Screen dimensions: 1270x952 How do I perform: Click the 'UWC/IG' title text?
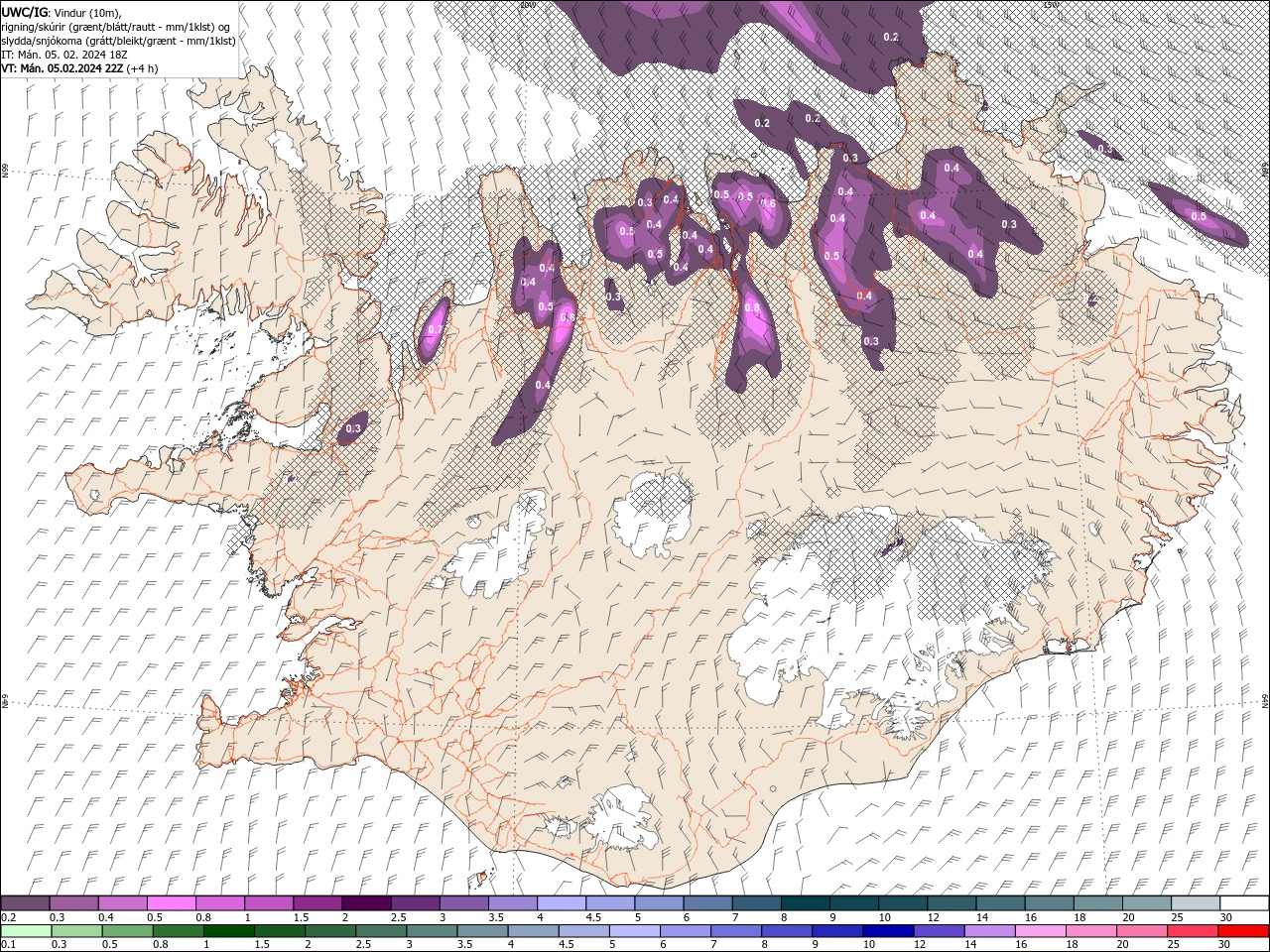(x=25, y=12)
